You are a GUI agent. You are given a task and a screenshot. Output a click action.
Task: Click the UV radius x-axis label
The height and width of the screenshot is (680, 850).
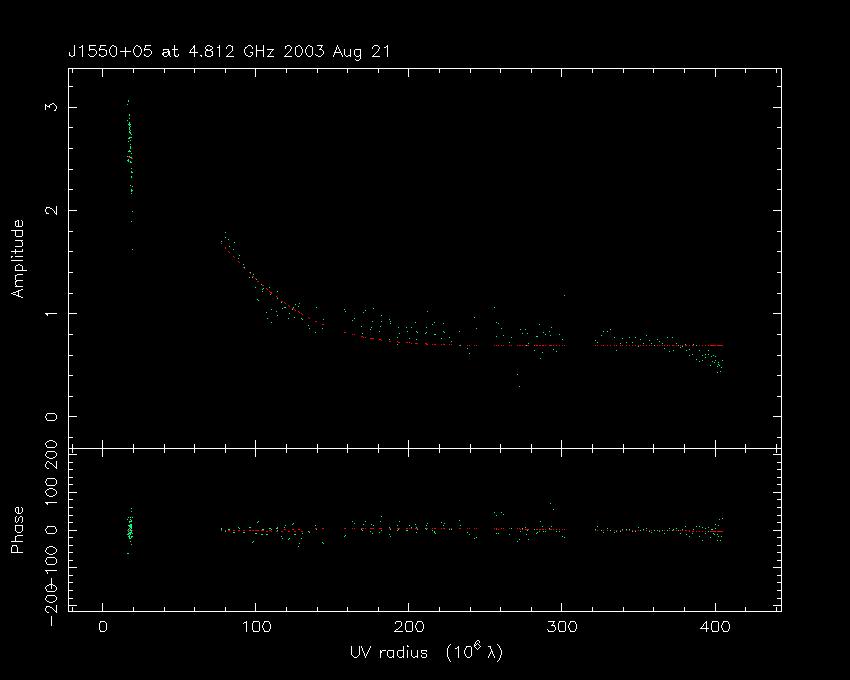point(427,652)
